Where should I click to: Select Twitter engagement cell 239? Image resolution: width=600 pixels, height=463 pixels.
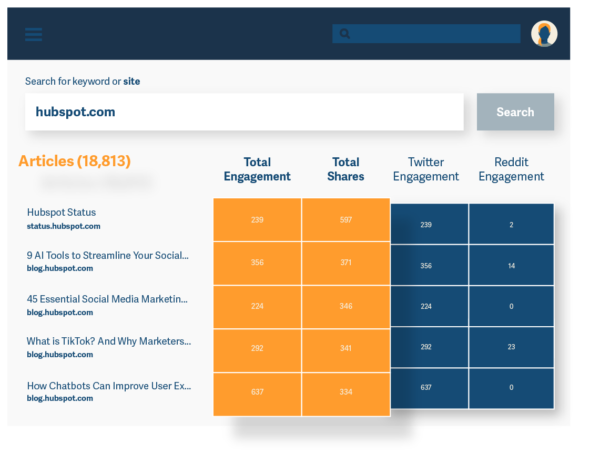click(429, 224)
